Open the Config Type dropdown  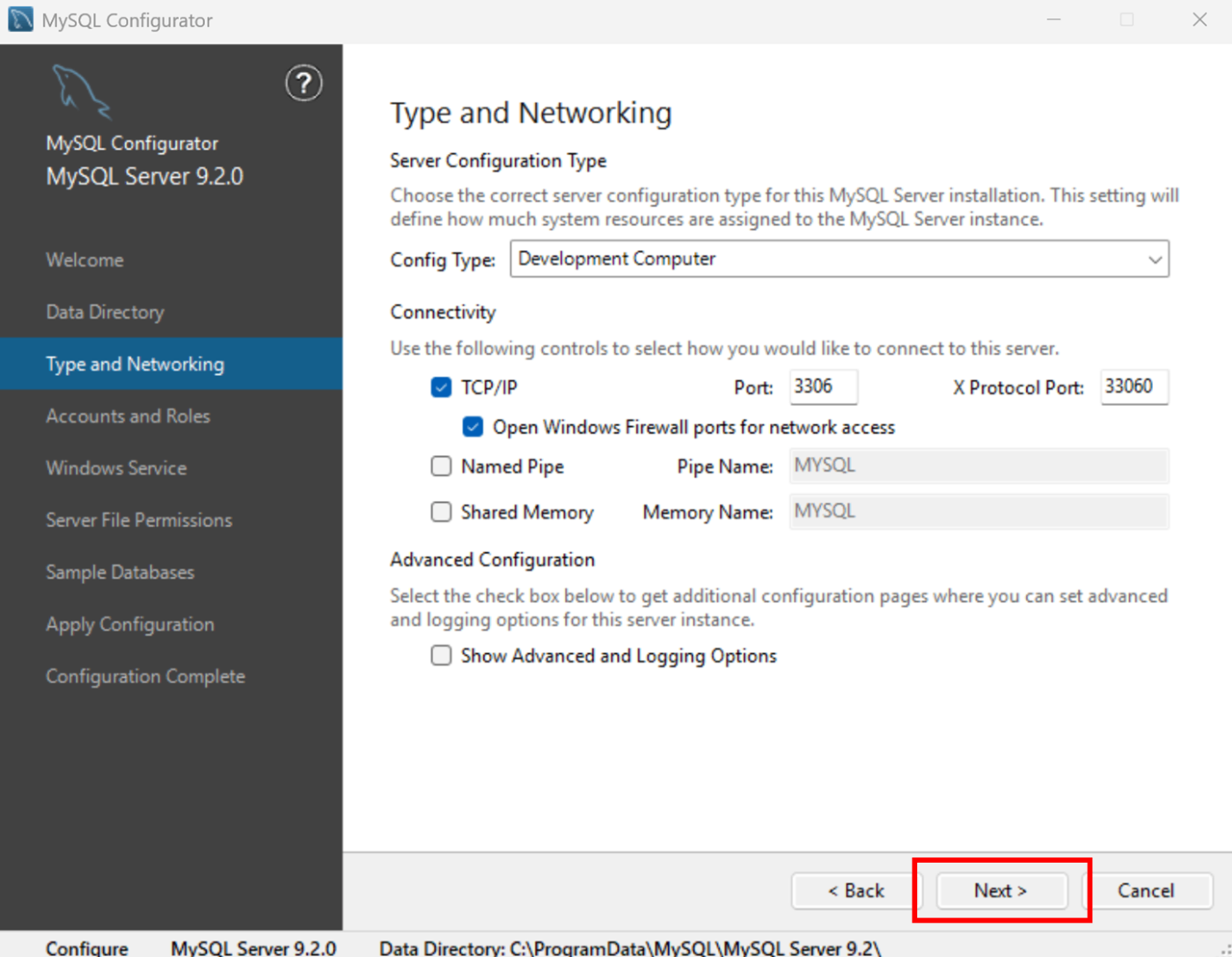coord(840,259)
